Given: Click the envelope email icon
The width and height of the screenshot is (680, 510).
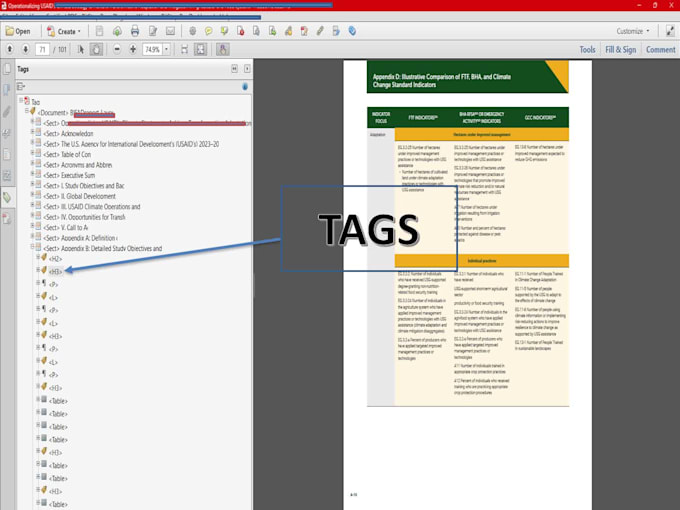Looking at the screenshot, I should [x=170, y=31].
